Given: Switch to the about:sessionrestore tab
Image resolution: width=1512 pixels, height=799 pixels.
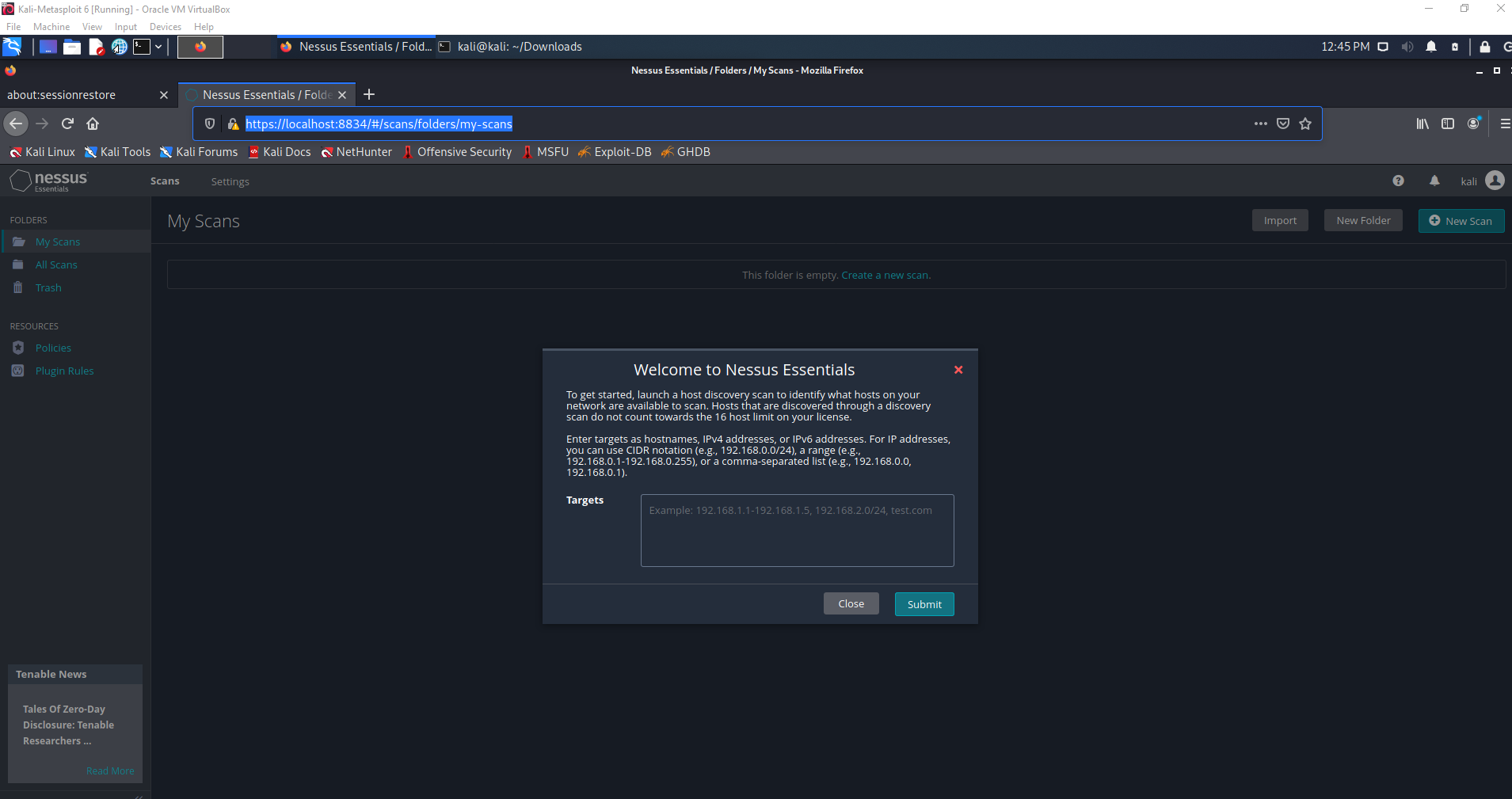Looking at the screenshot, I should click(79, 95).
